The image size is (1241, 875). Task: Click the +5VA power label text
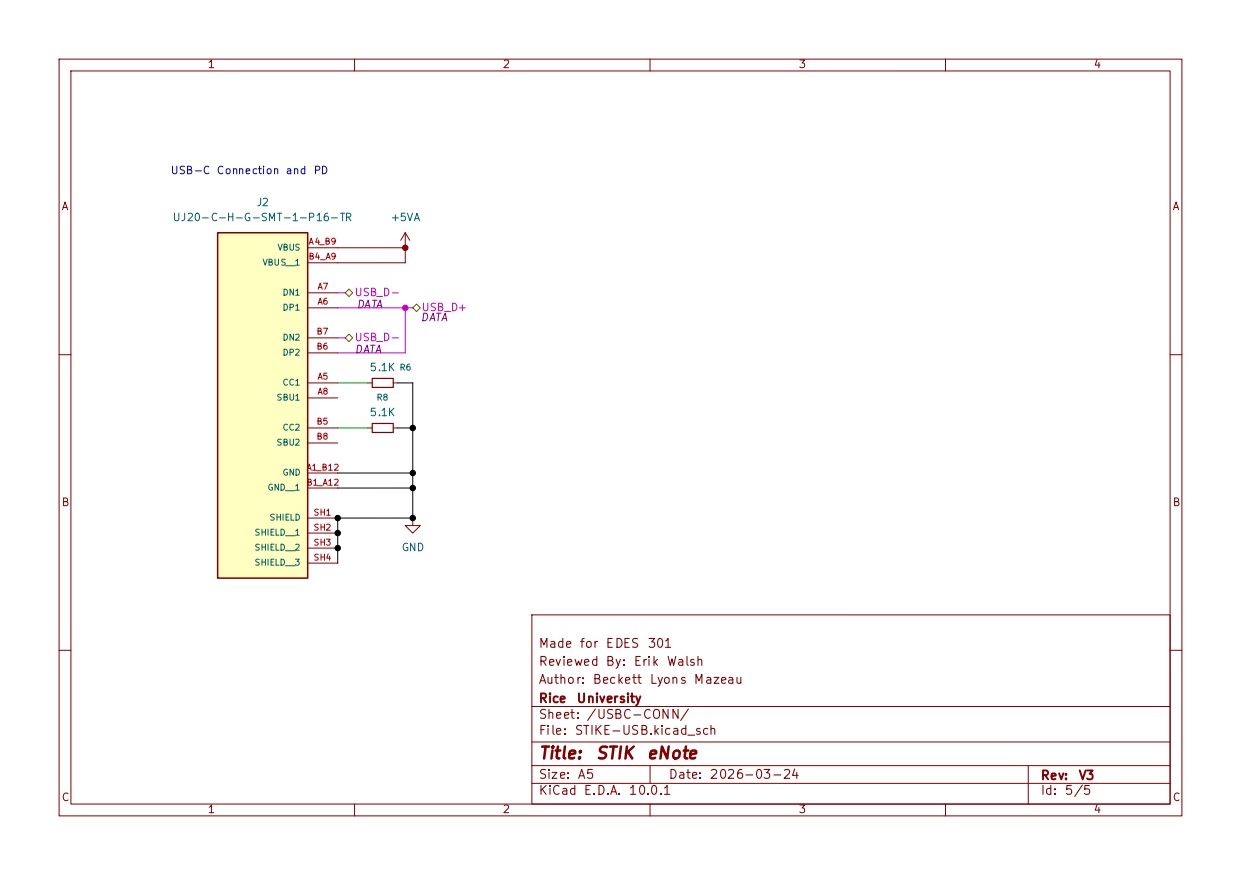point(406,217)
